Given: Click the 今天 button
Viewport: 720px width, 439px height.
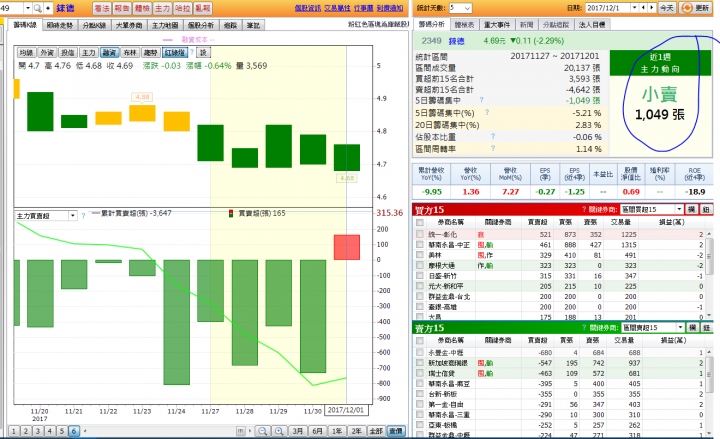Looking at the screenshot, I should pyautogui.click(x=667, y=8).
